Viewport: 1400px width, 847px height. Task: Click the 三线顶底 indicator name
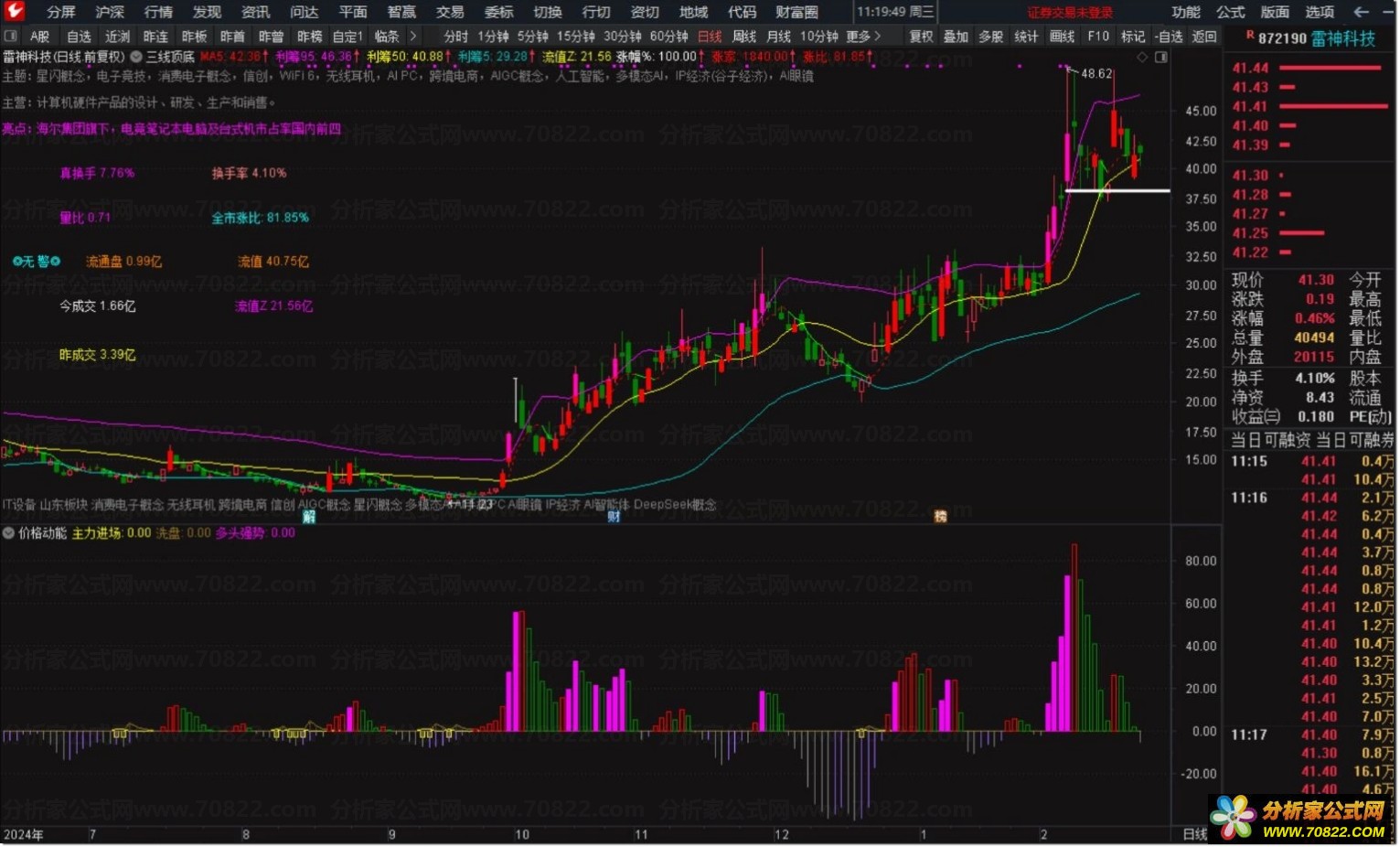(x=170, y=57)
